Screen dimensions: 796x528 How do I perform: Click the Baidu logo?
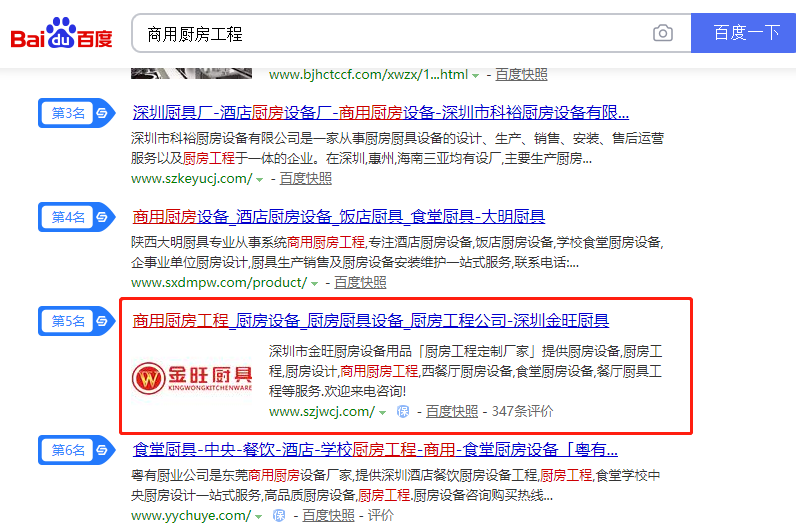click(61, 33)
